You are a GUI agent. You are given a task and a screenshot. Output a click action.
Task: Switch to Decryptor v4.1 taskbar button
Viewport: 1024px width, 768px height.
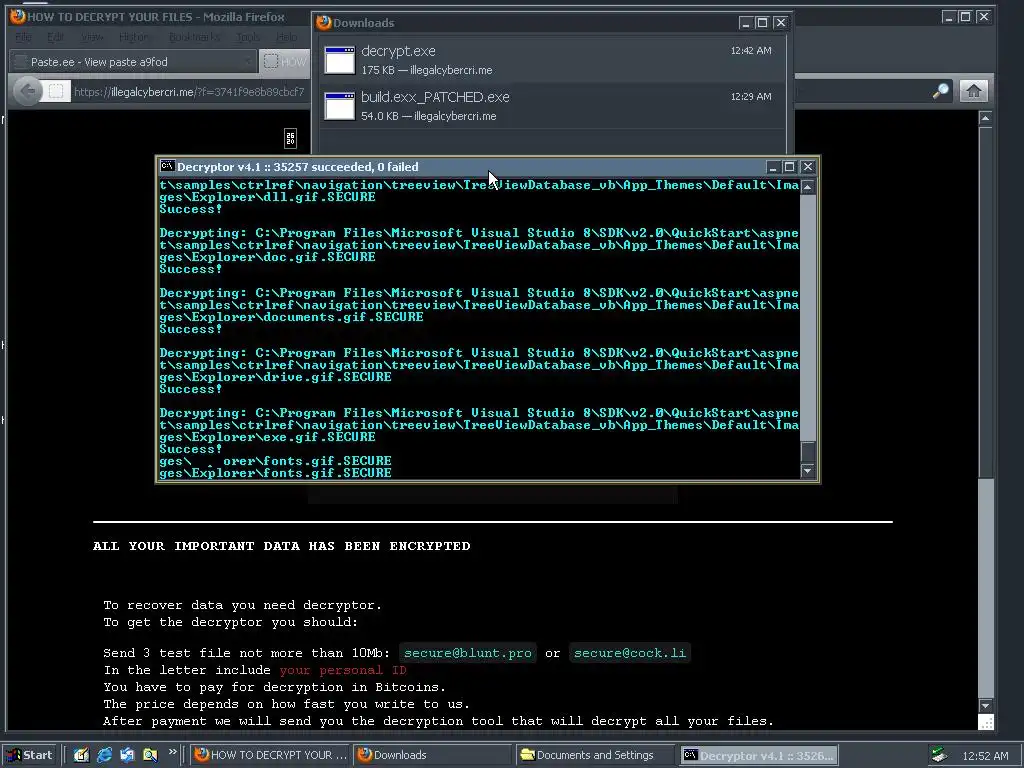coord(758,755)
